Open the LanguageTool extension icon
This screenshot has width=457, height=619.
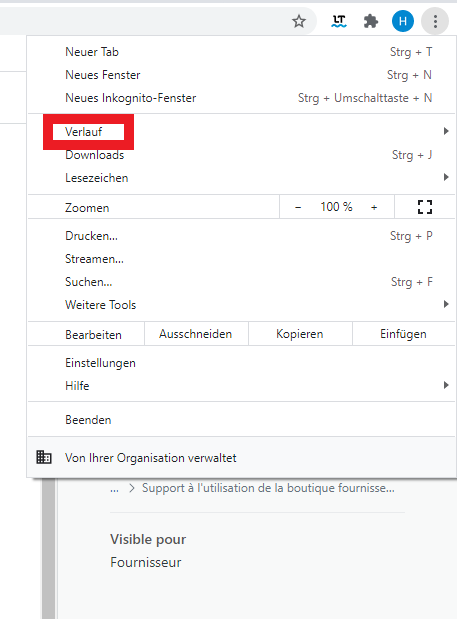pos(339,21)
